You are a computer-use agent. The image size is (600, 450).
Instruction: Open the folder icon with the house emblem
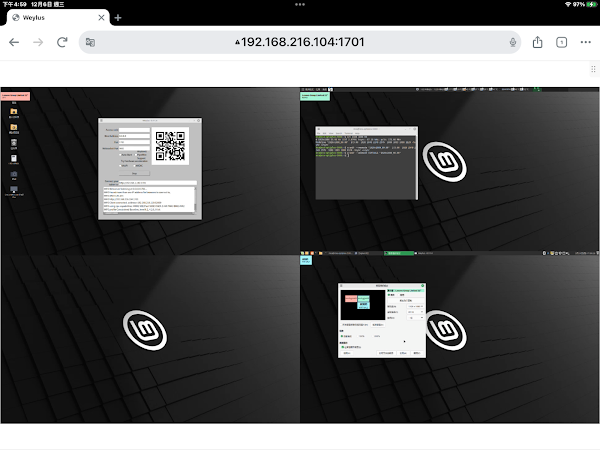click(14, 111)
